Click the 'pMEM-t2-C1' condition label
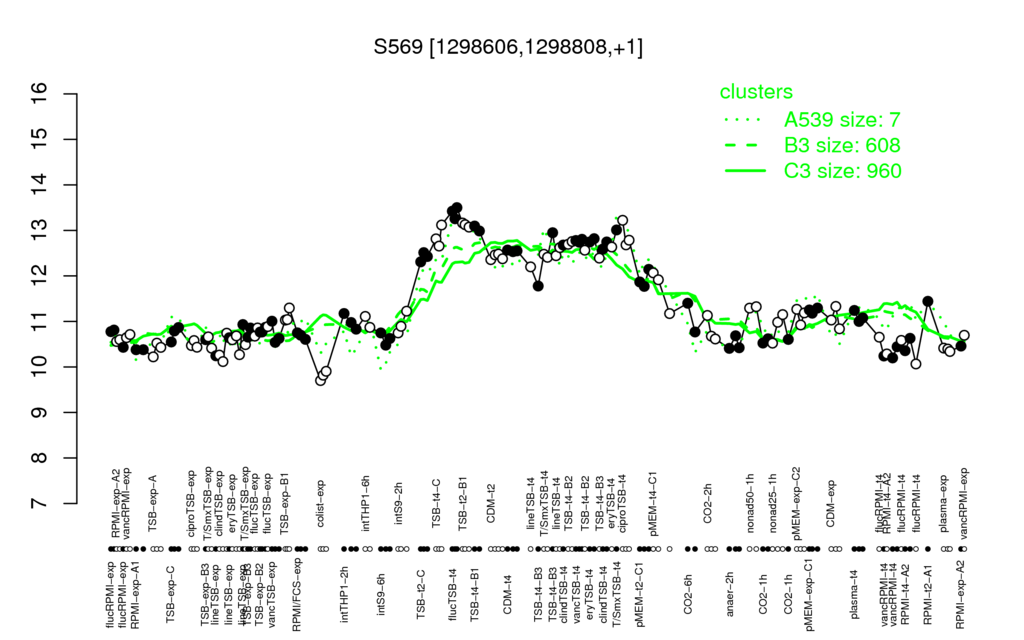 [639, 592]
